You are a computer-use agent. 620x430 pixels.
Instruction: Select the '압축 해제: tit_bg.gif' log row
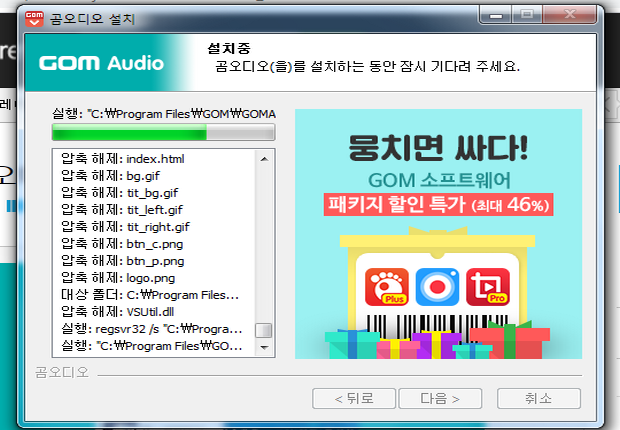click(x=154, y=193)
